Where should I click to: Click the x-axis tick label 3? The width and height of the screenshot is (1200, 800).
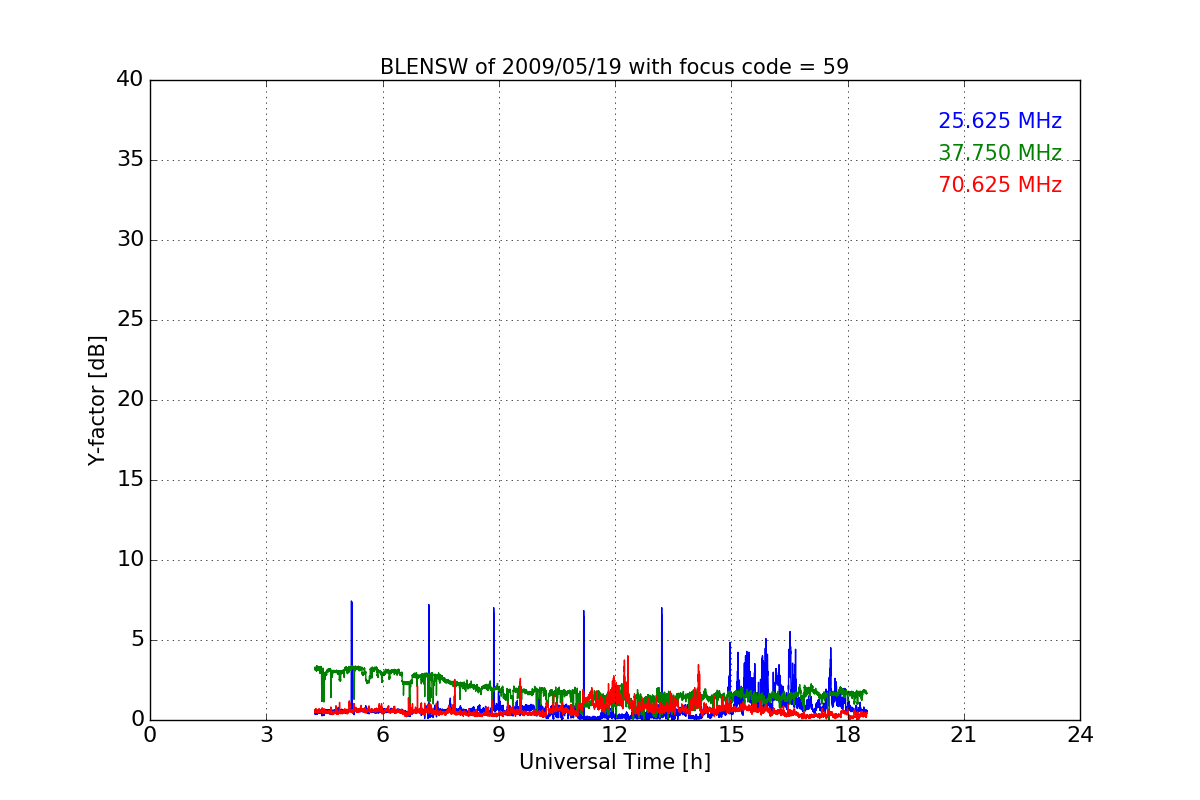(266, 734)
